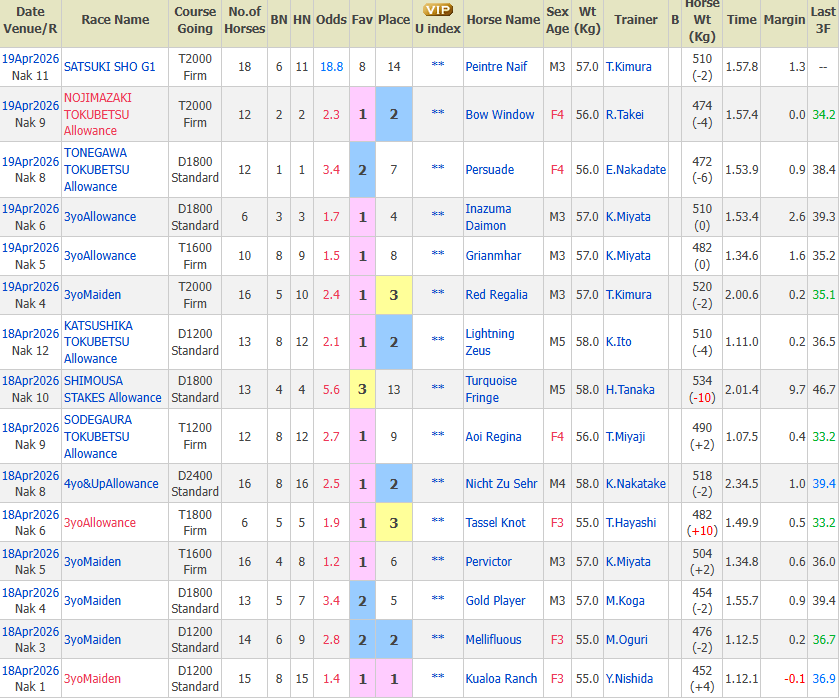The height and width of the screenshot is (698, 839).
Task: Open horse Aoi Regina profile
Action: click(x=493, y=437)
